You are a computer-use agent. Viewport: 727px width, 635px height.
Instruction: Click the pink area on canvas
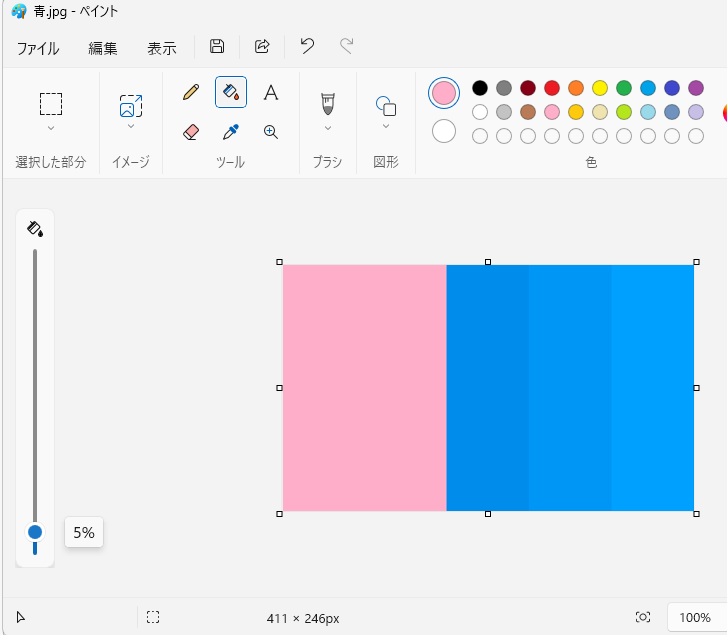pos(364,388)
